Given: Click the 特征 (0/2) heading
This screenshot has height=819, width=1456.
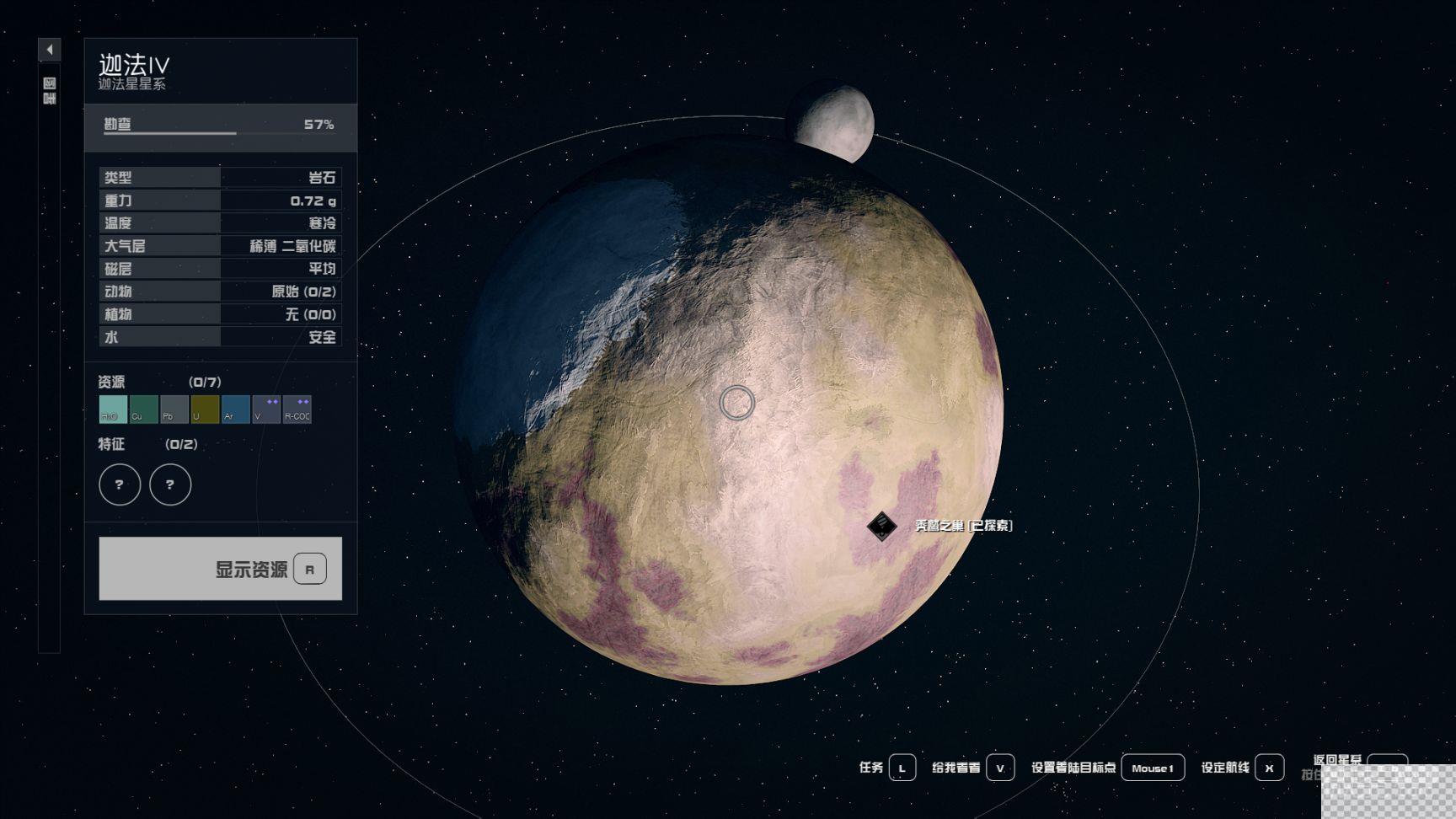Looking at the screenshot, I should tap(148, 444).
